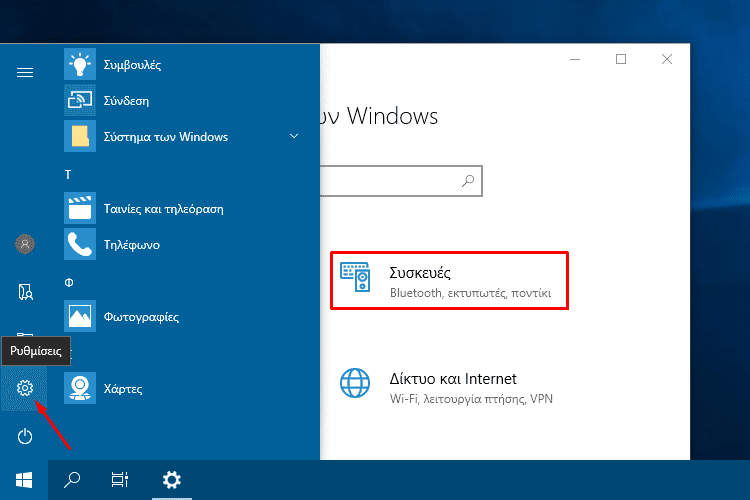Open the Χάρτες maps app icon
The image size is (750, 500).
[80, 388]
